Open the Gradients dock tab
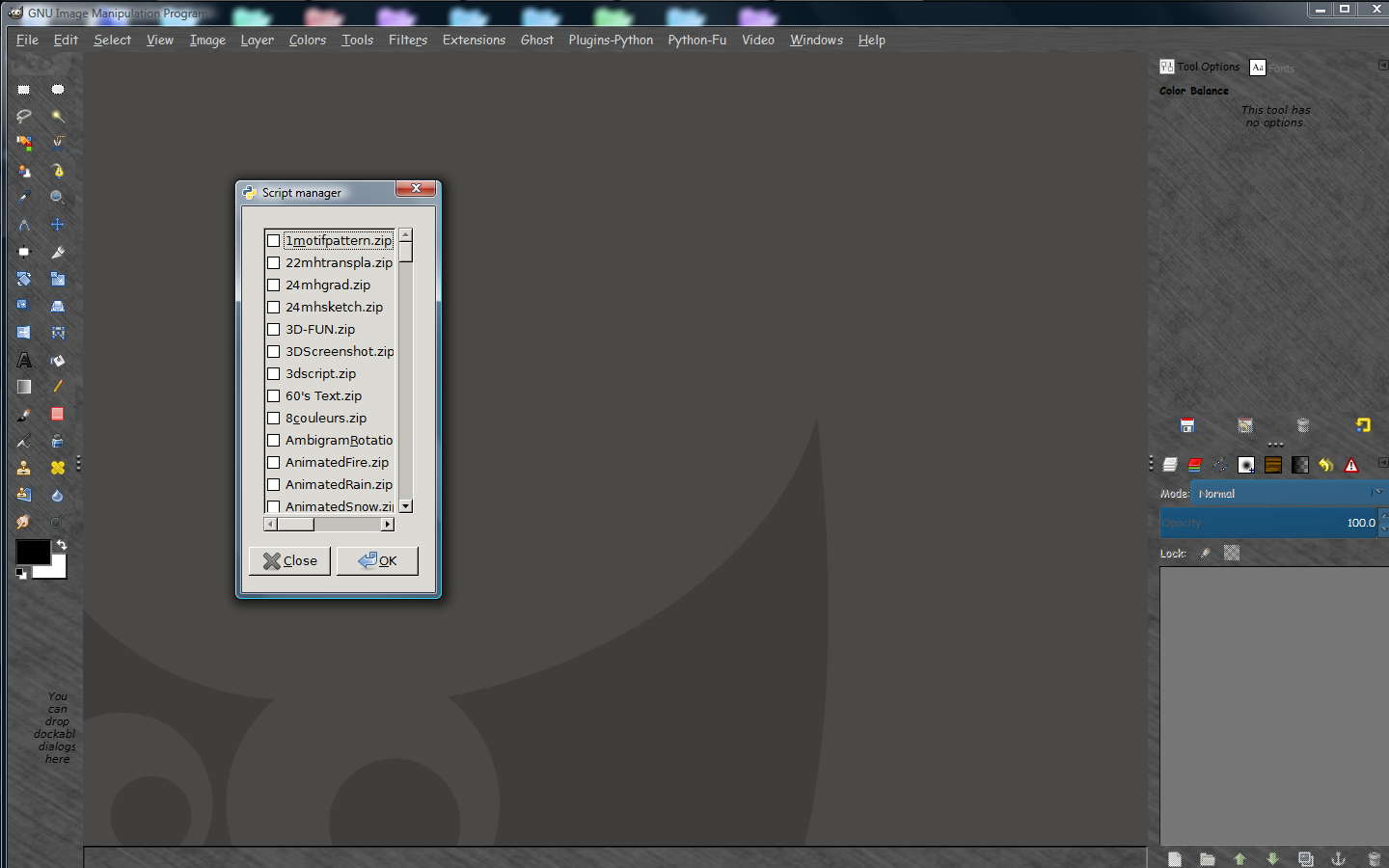The image size is (1389, 868). pyautogui.click(x=1300, y=465)
